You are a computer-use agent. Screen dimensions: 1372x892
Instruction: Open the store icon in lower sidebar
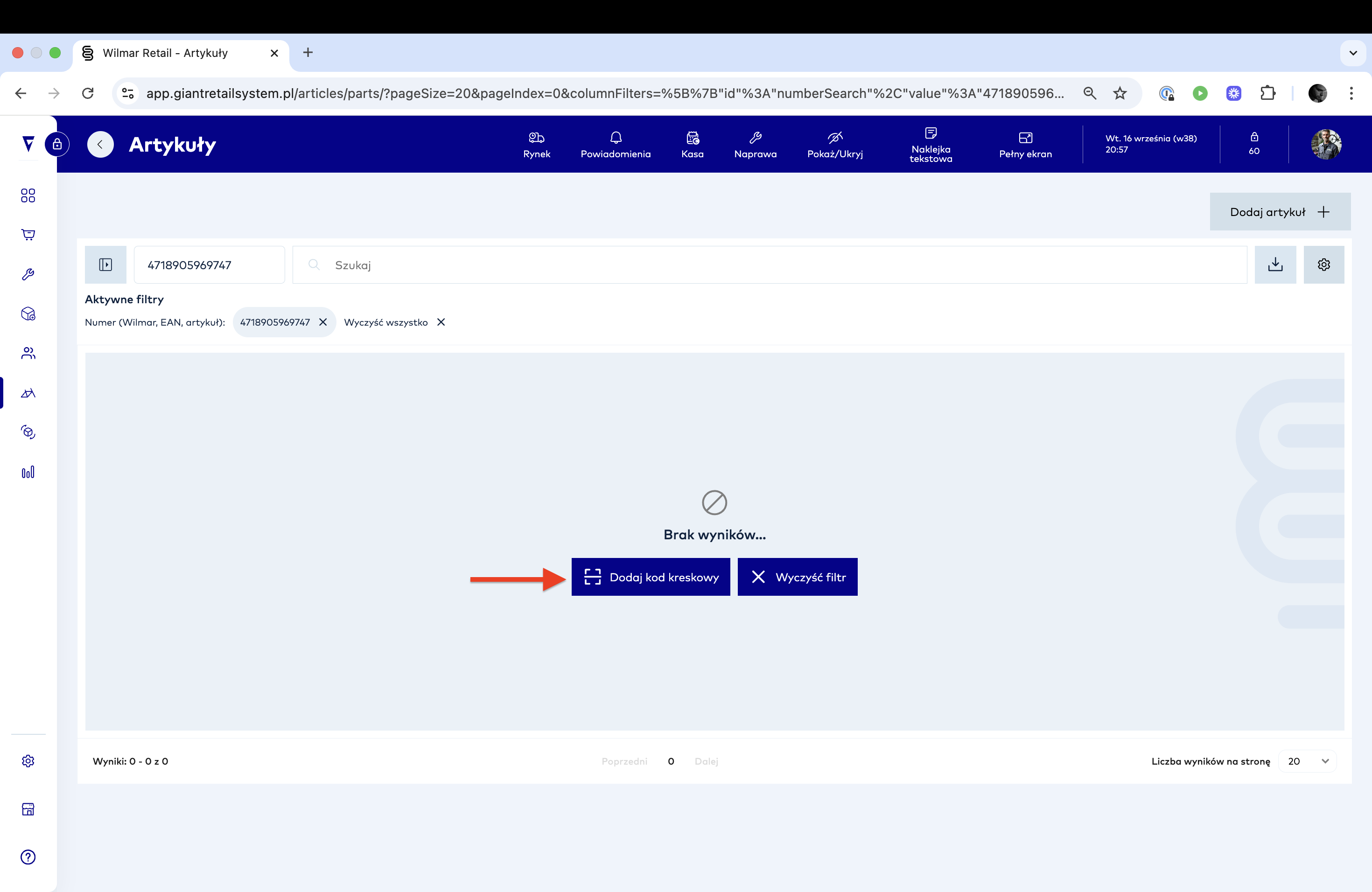coord(28,809)
